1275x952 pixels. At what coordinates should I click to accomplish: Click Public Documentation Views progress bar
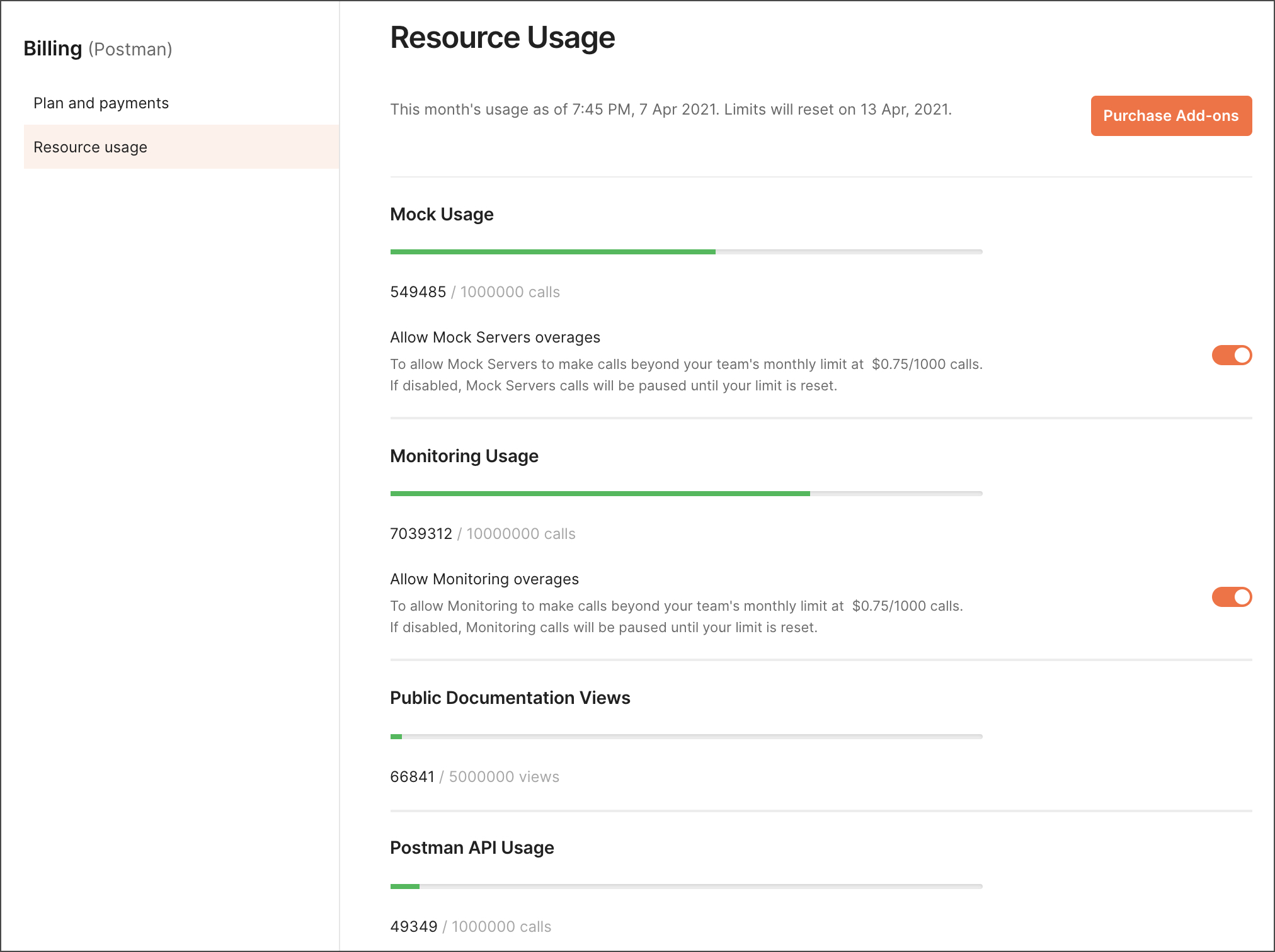(686, 737)
